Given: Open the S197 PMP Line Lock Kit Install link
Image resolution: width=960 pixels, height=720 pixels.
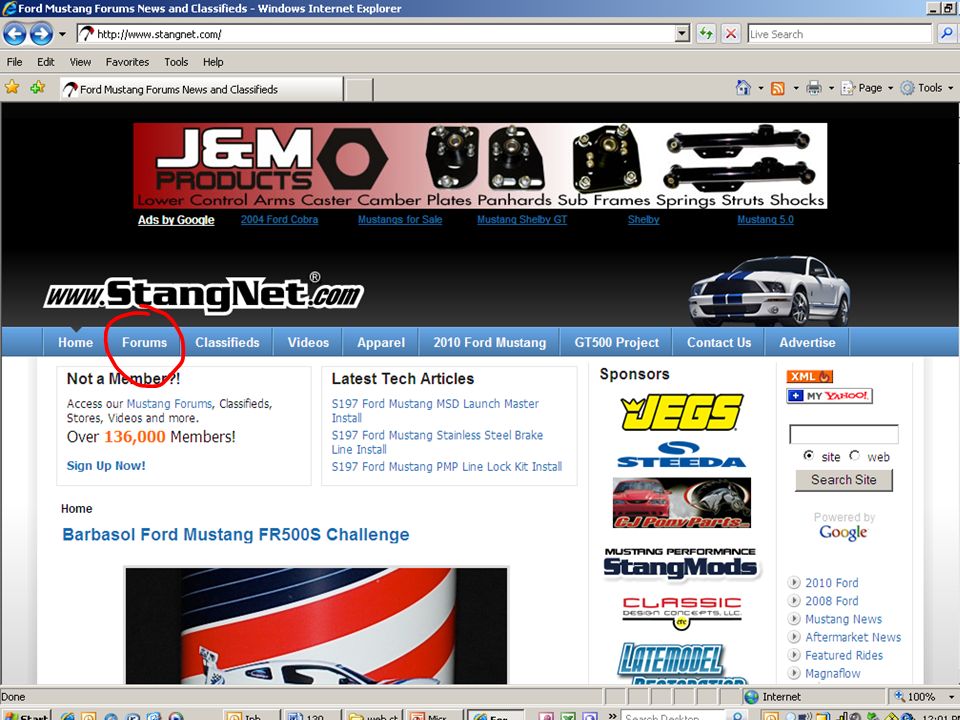Looking at the screenshot, I should click(447, 467).
